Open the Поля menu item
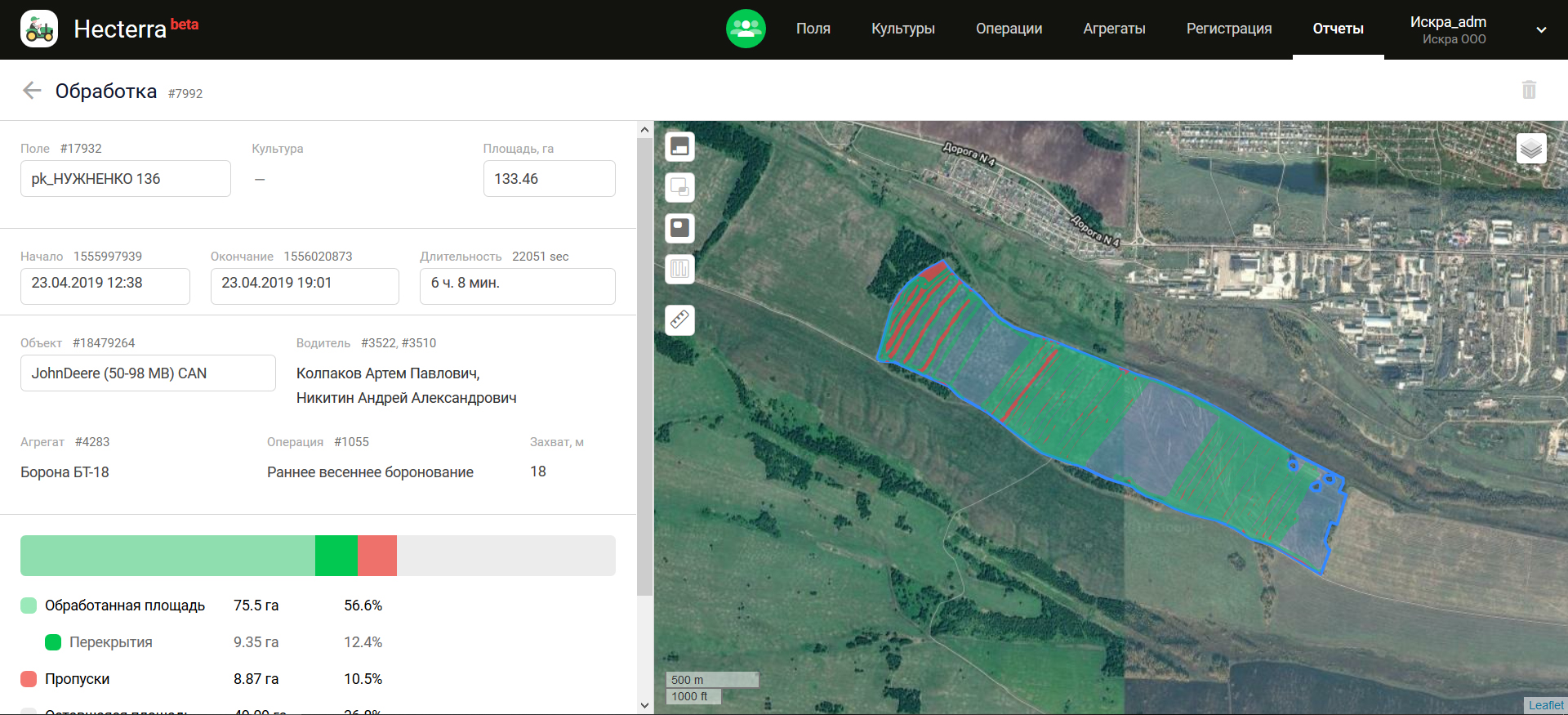 (x=813, y=29)
